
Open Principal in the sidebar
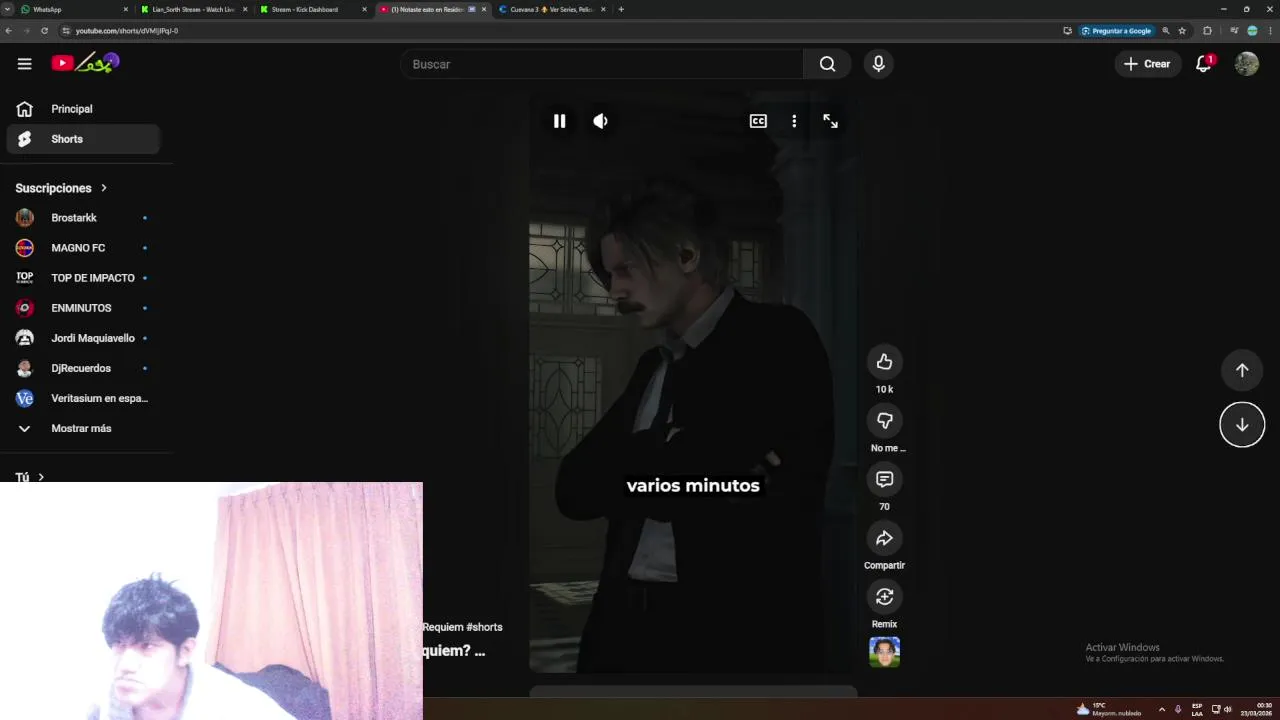click(83, 109)
